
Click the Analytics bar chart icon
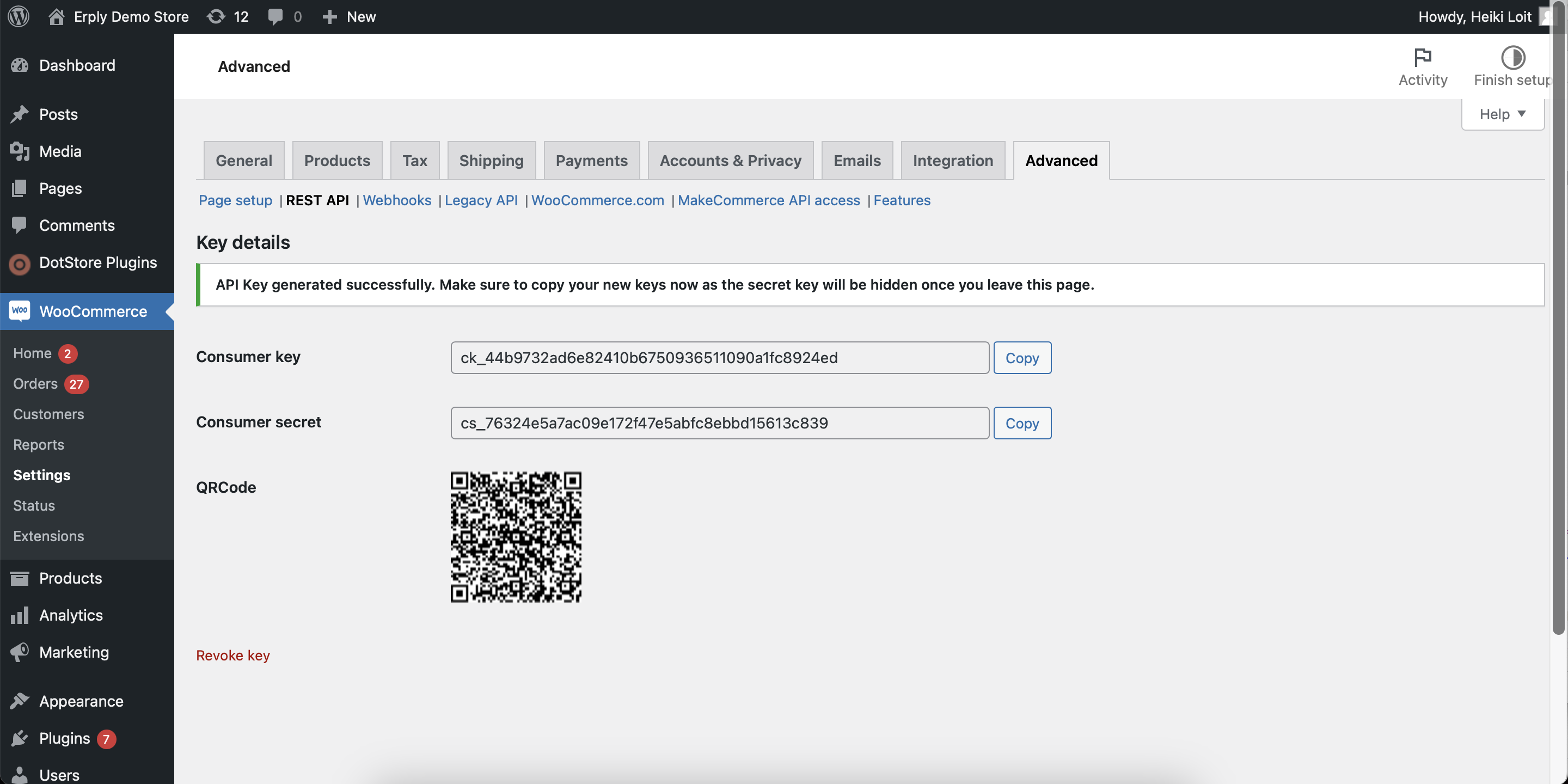click(20, 615)
